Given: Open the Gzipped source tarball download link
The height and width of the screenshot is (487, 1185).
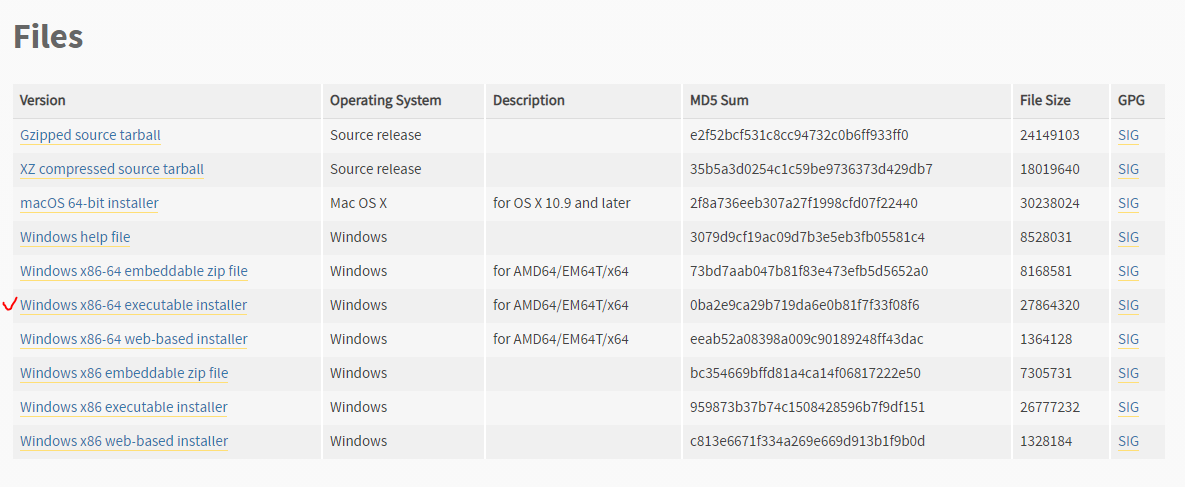Looking at the screenshot, I should tap(90, 135).
